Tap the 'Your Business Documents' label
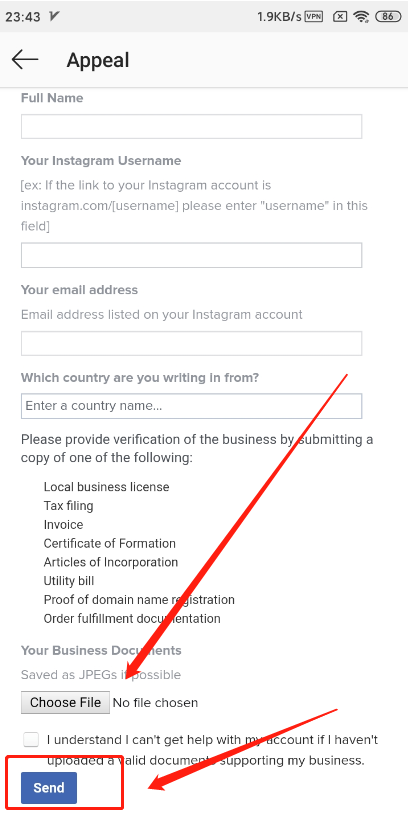This screenshot has height=819, width=414. pyautogui.click(x=101, y=650)
